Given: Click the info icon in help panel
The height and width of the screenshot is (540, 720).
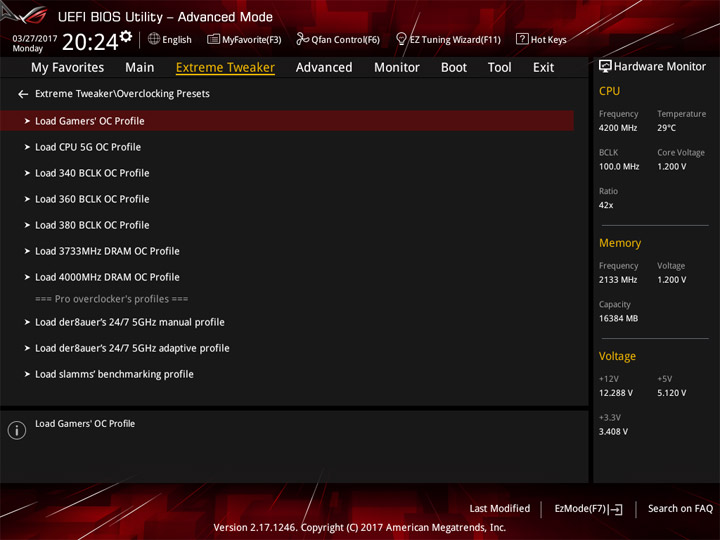Looking at the screenshot, I should point(17,430).
